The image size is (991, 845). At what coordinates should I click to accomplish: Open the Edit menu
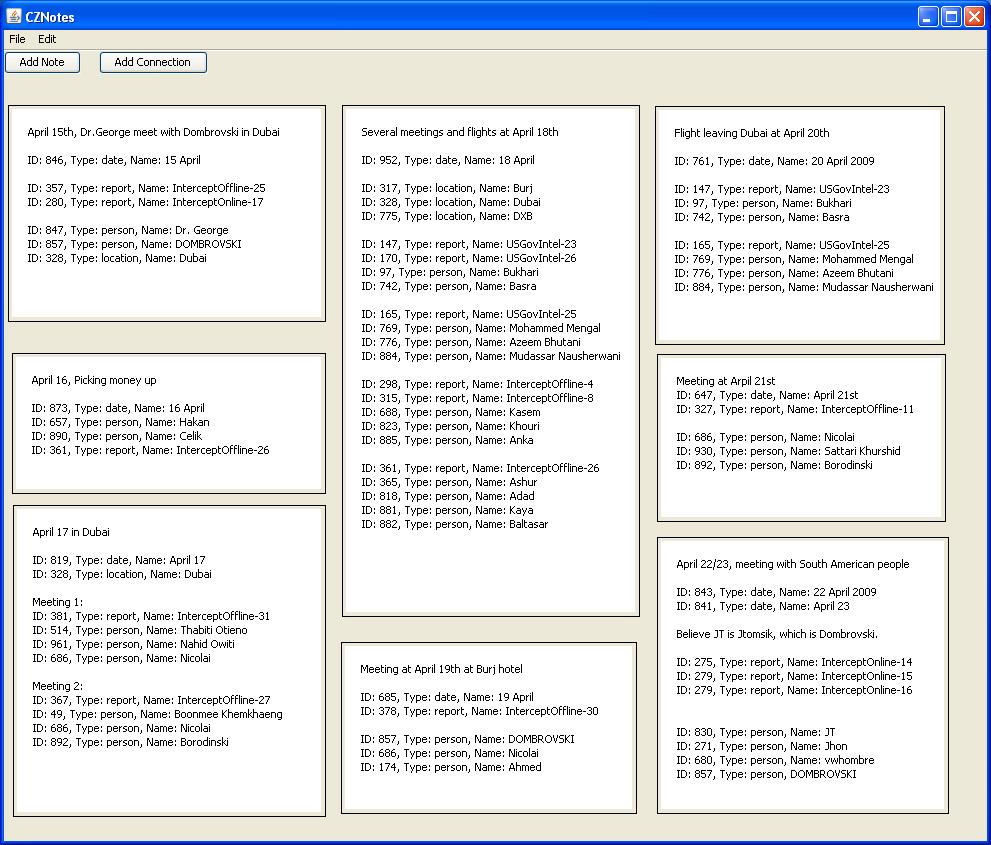tap(47, 39)
